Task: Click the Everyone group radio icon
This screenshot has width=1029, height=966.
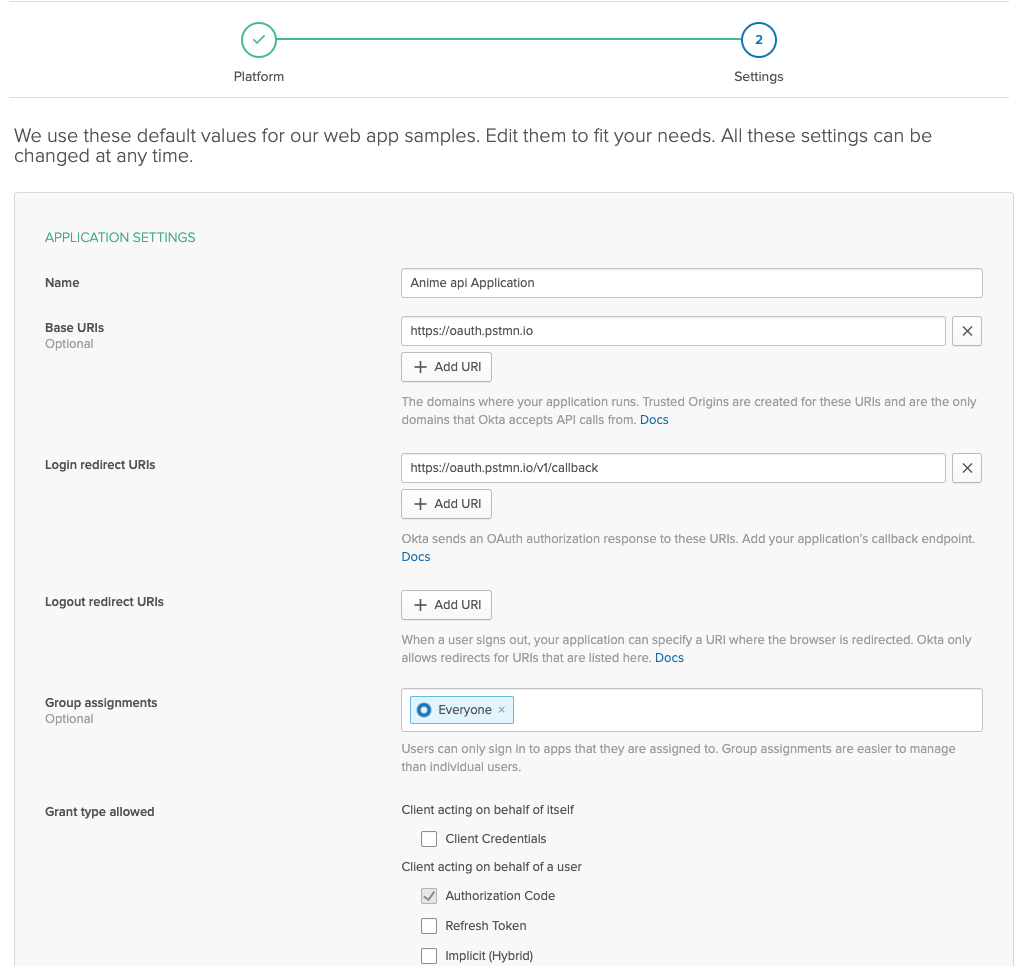Action: (424, 710)
